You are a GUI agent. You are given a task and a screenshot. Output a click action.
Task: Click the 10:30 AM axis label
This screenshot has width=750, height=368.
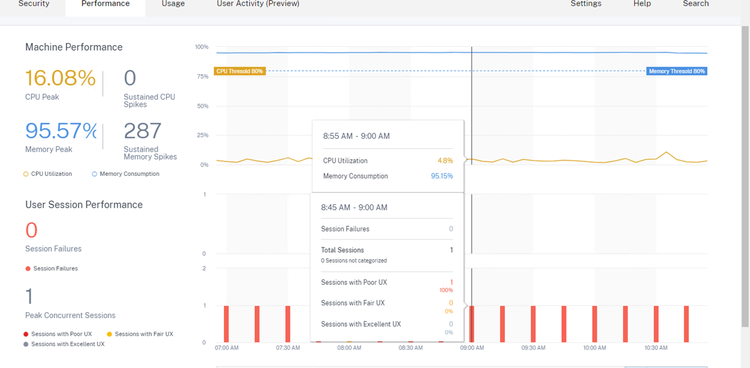click(x=655, y=348)
